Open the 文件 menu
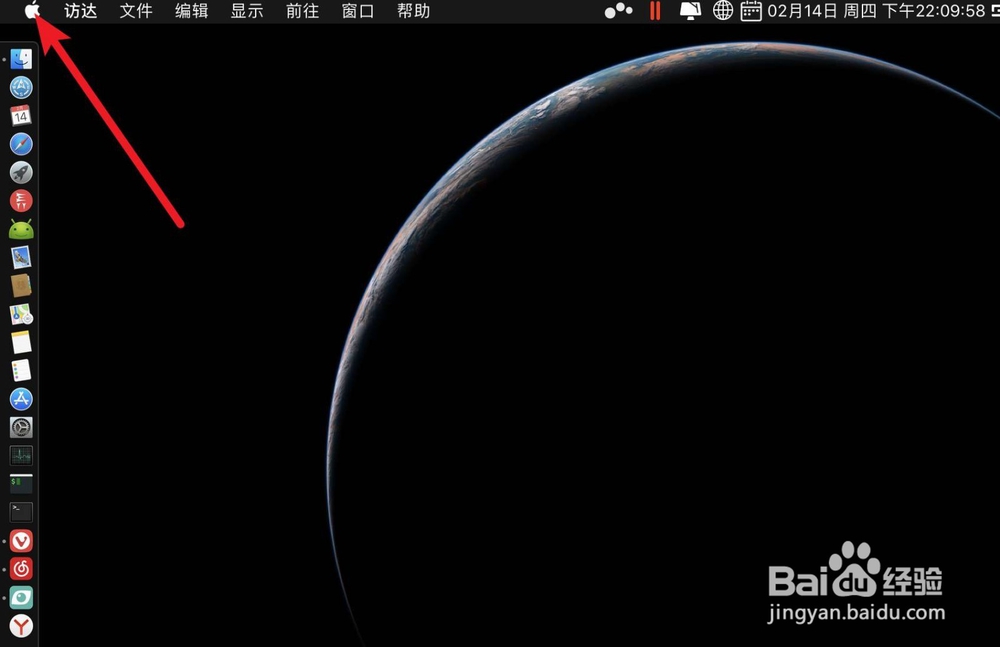 tap(136, 11)
